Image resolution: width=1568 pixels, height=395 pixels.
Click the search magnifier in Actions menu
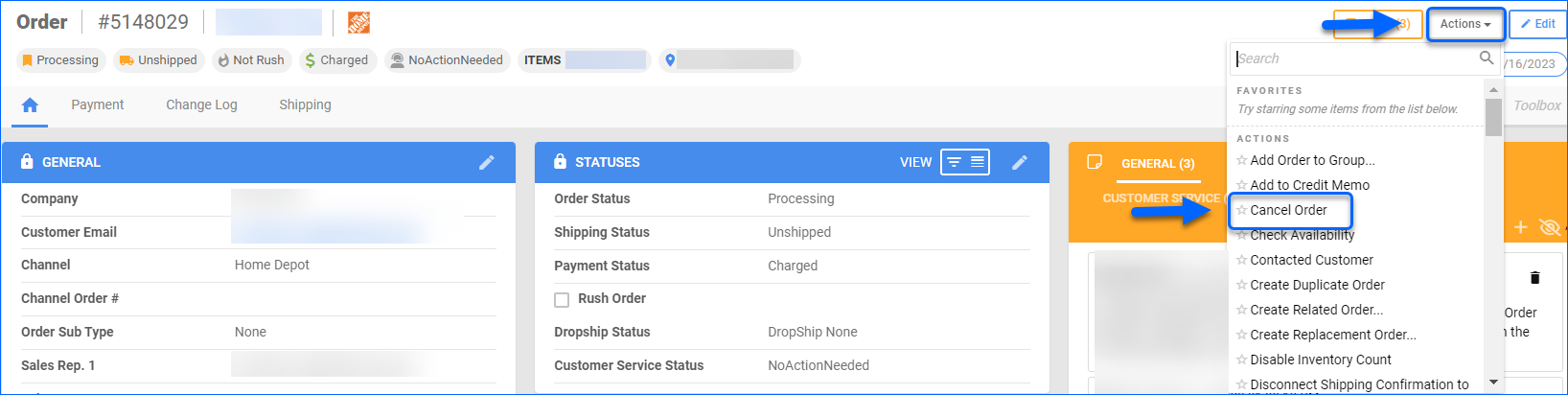(x=1487, y=58)
